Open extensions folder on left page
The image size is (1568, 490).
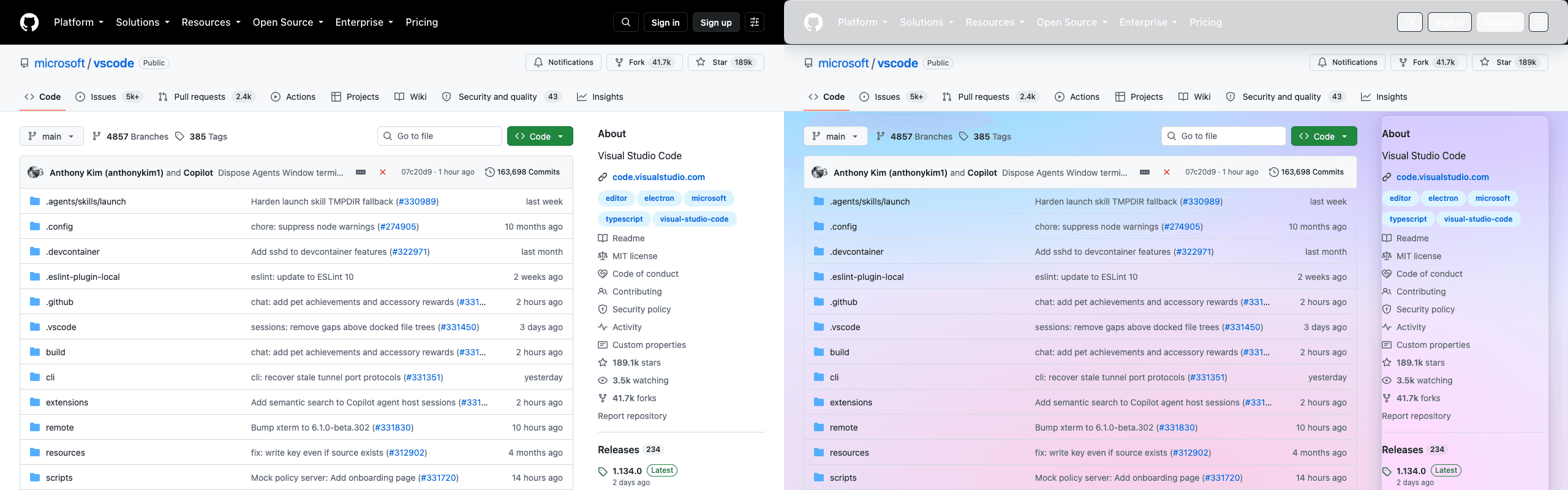tap(67, 402)
